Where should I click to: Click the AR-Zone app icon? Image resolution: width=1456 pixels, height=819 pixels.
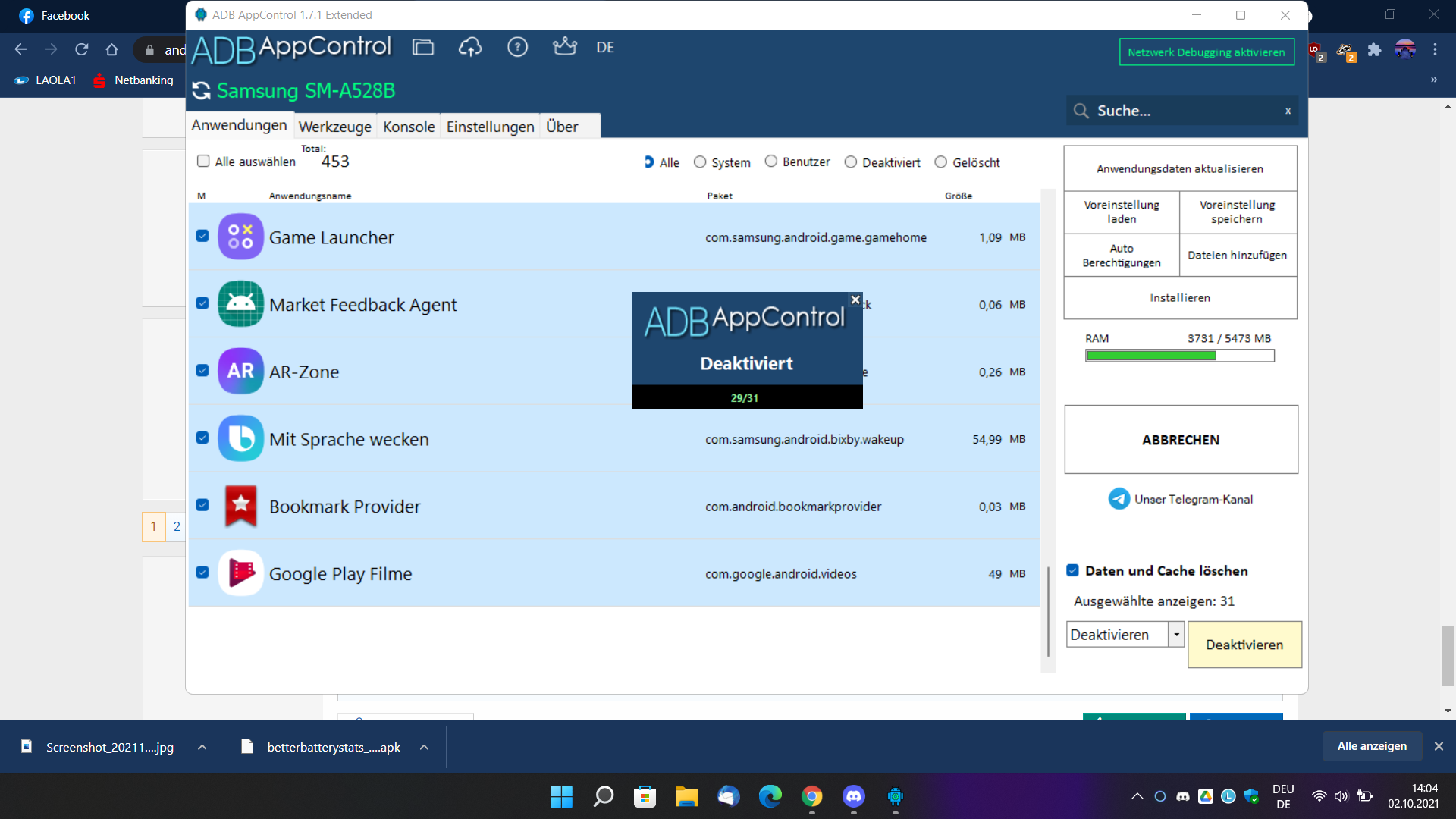tap(240, 371)
